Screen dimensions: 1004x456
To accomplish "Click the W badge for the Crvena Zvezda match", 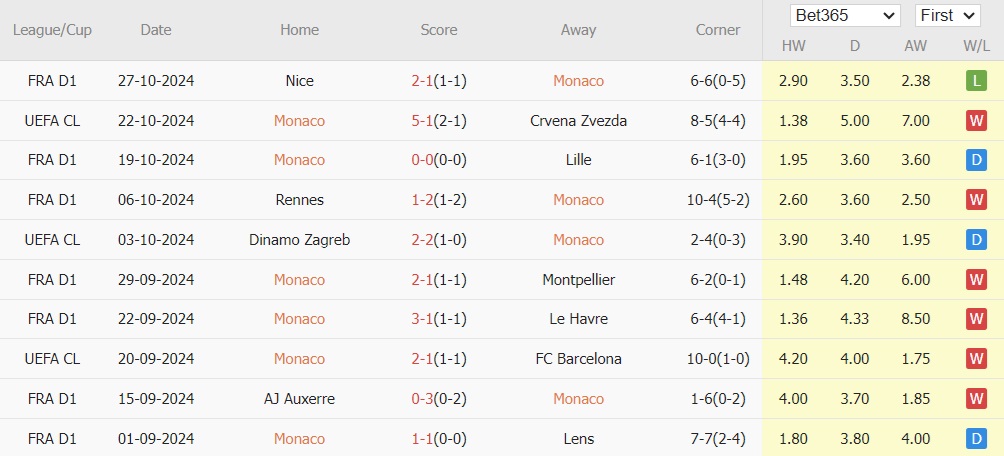I will [976, 121].
